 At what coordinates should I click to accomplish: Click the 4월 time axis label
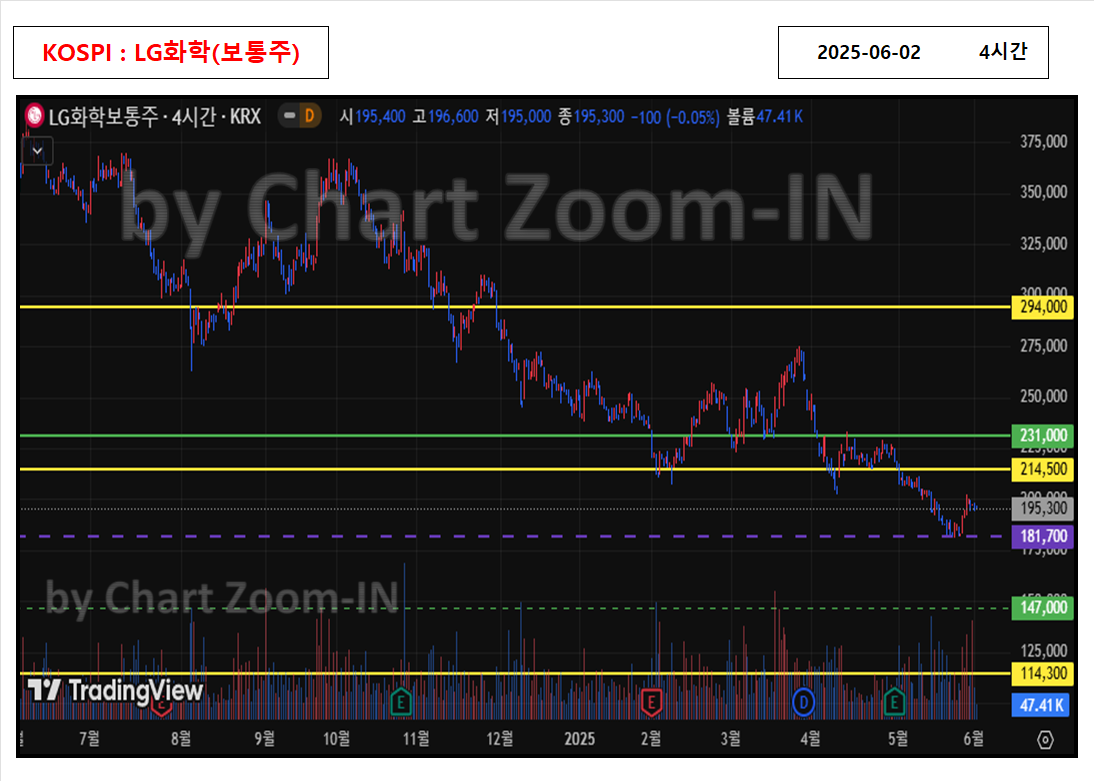(x=810, y=738)
